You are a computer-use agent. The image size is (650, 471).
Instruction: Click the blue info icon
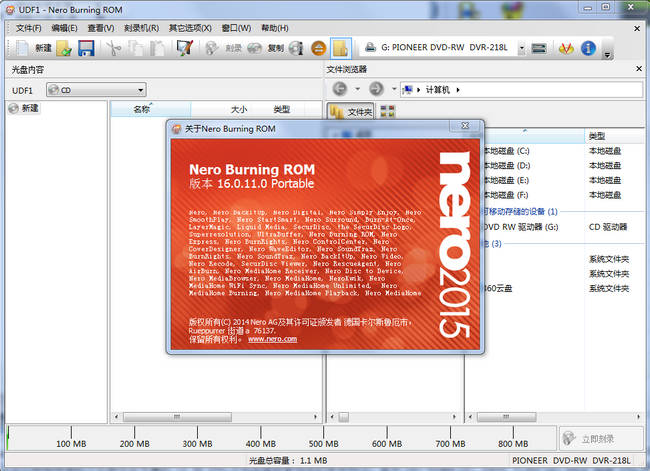(x=588, y=48)
